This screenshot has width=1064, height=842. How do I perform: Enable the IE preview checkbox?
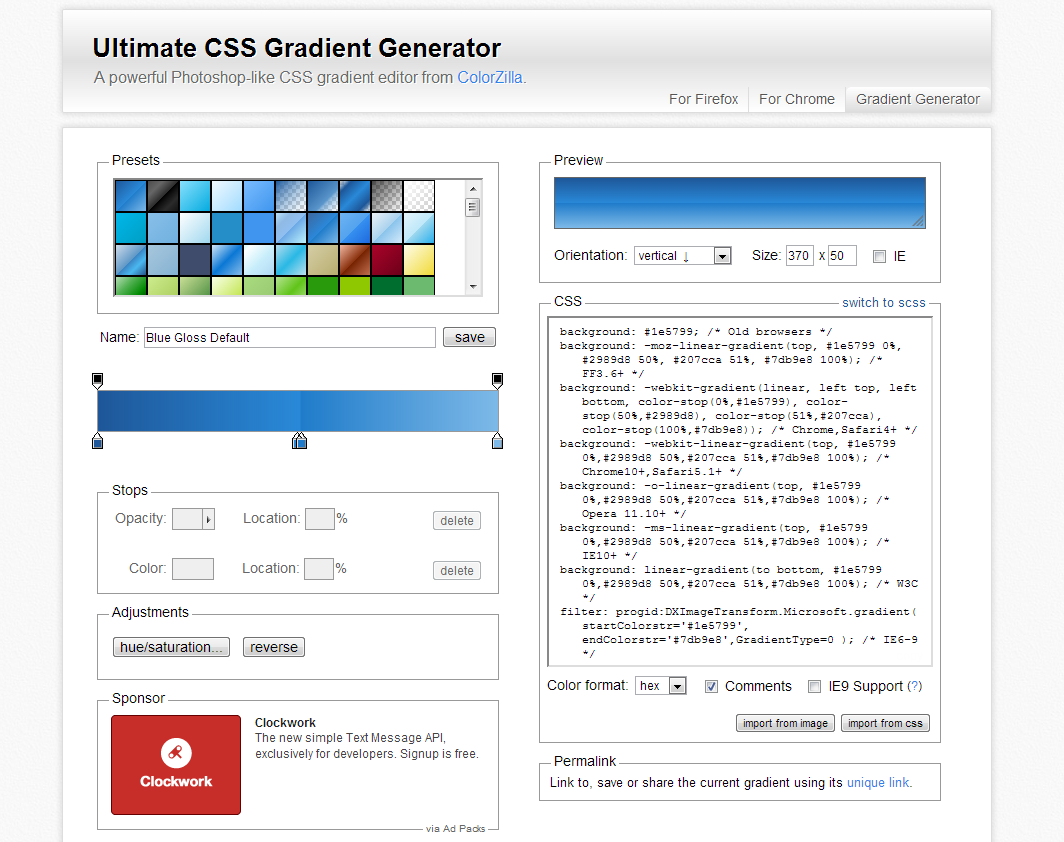[x=879, y=256]
